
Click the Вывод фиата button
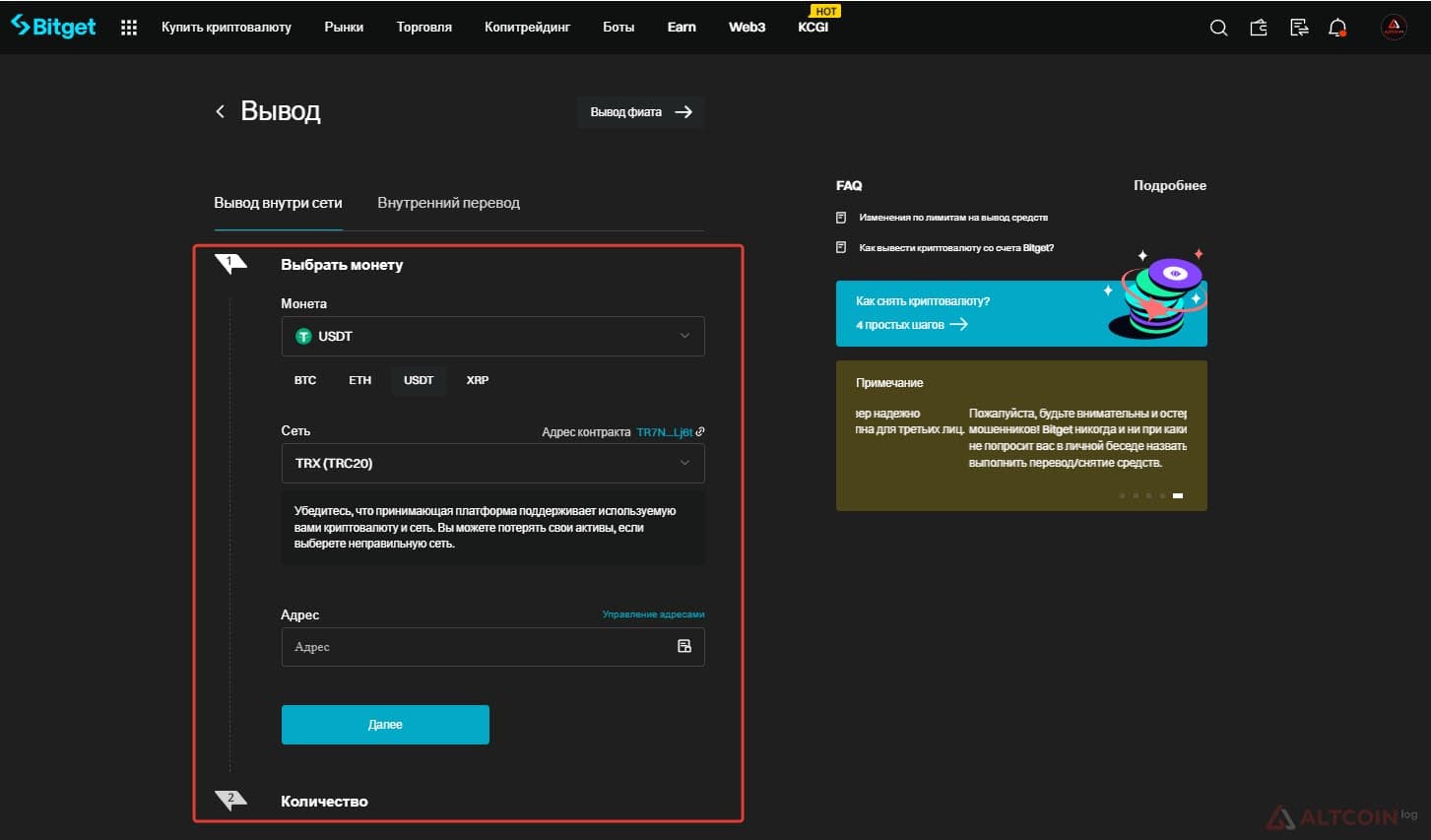pos(641,112)
